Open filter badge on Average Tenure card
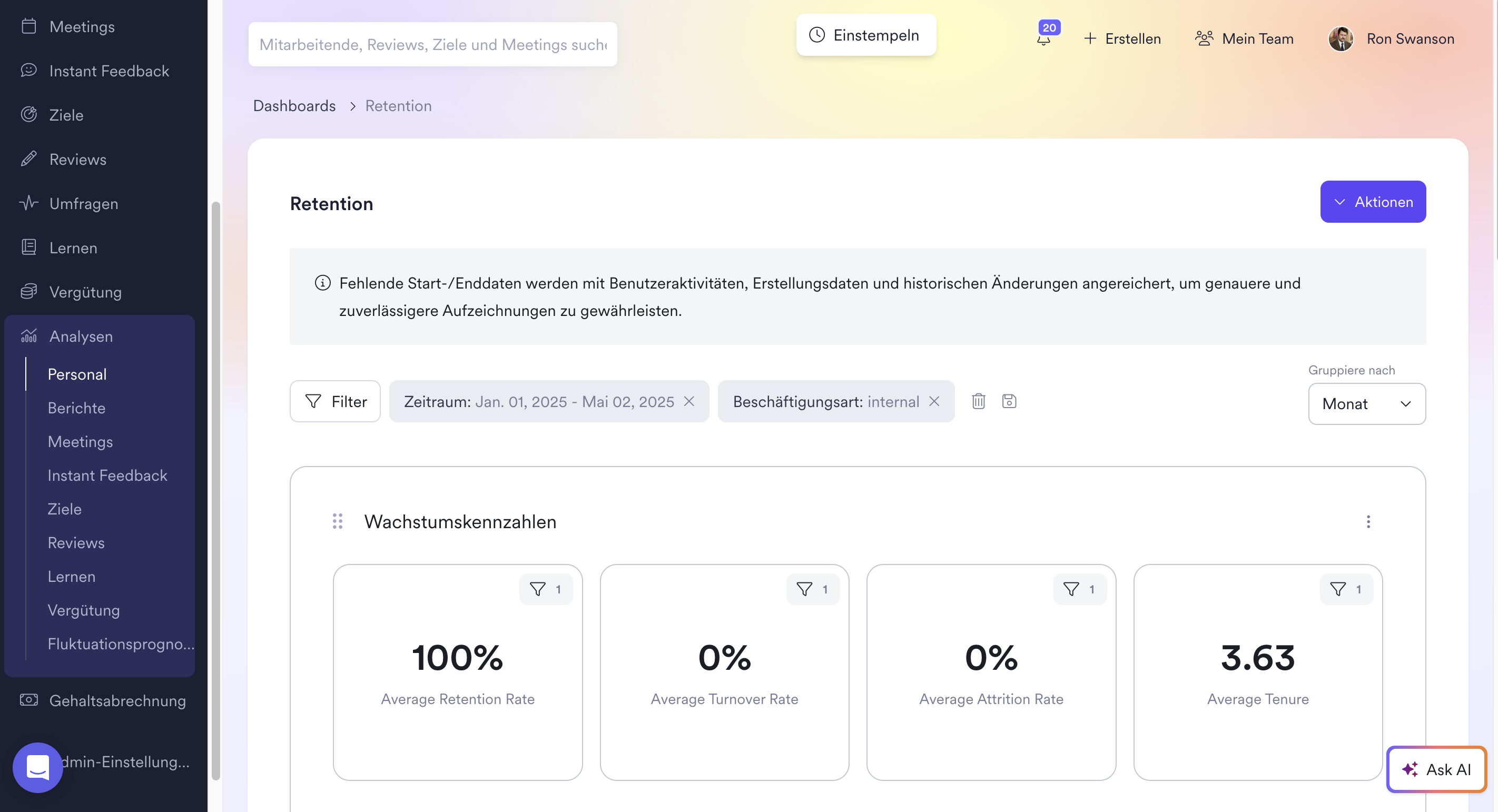This screenshot has height=812, width=1498. coord(1347,589)
